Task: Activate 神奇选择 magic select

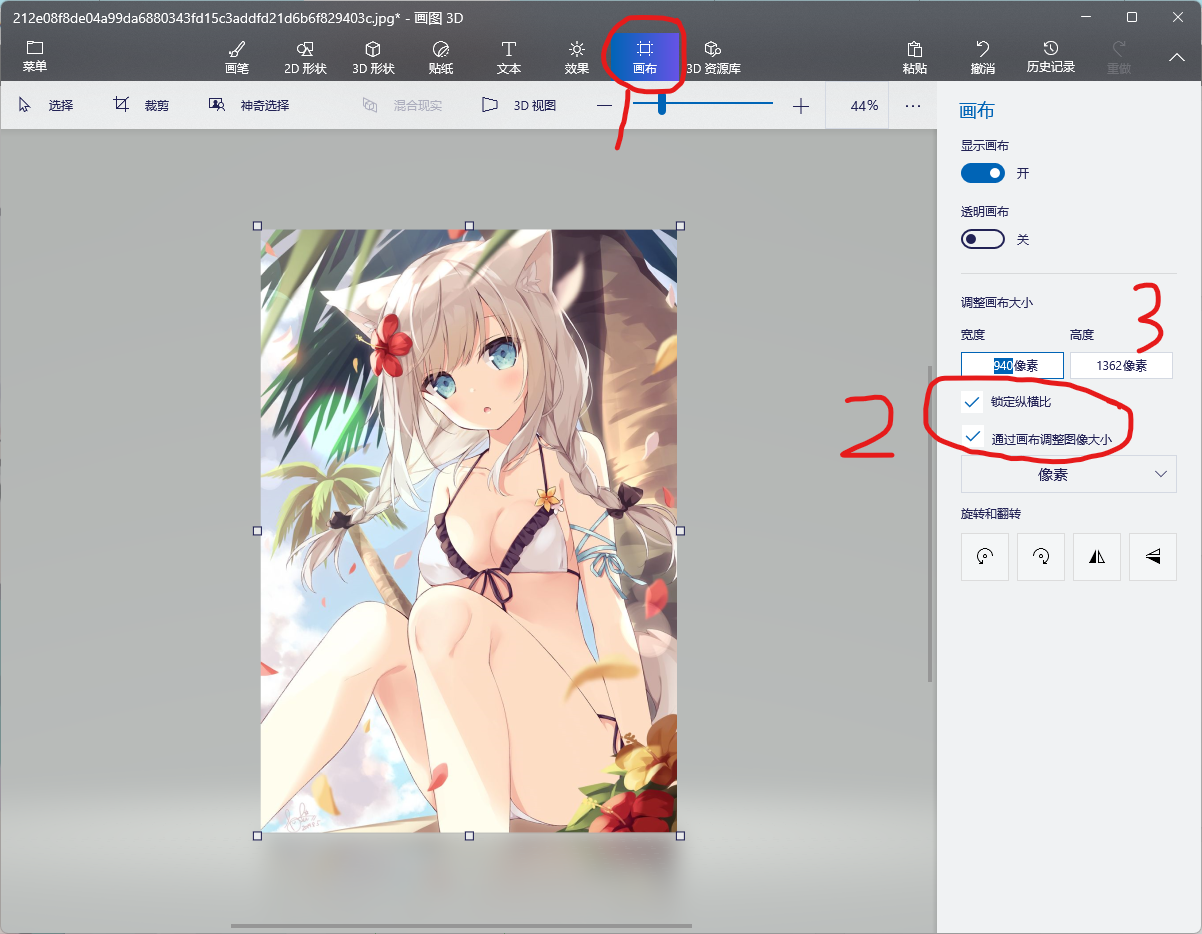Action: pos(249,105)
